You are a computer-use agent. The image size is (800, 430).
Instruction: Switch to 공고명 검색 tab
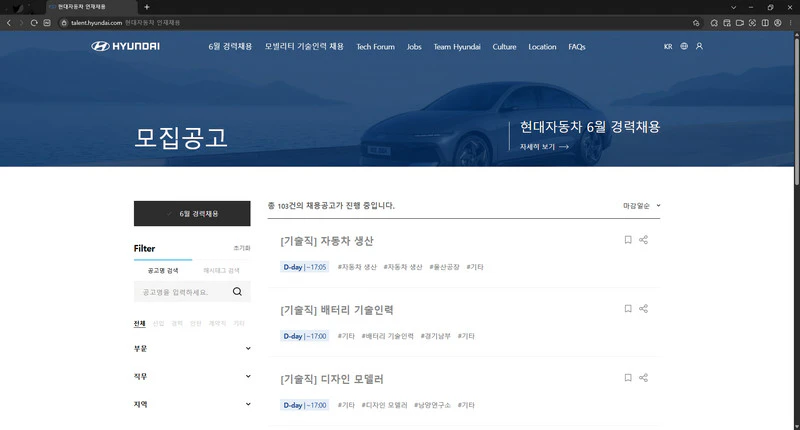[163, 270]
